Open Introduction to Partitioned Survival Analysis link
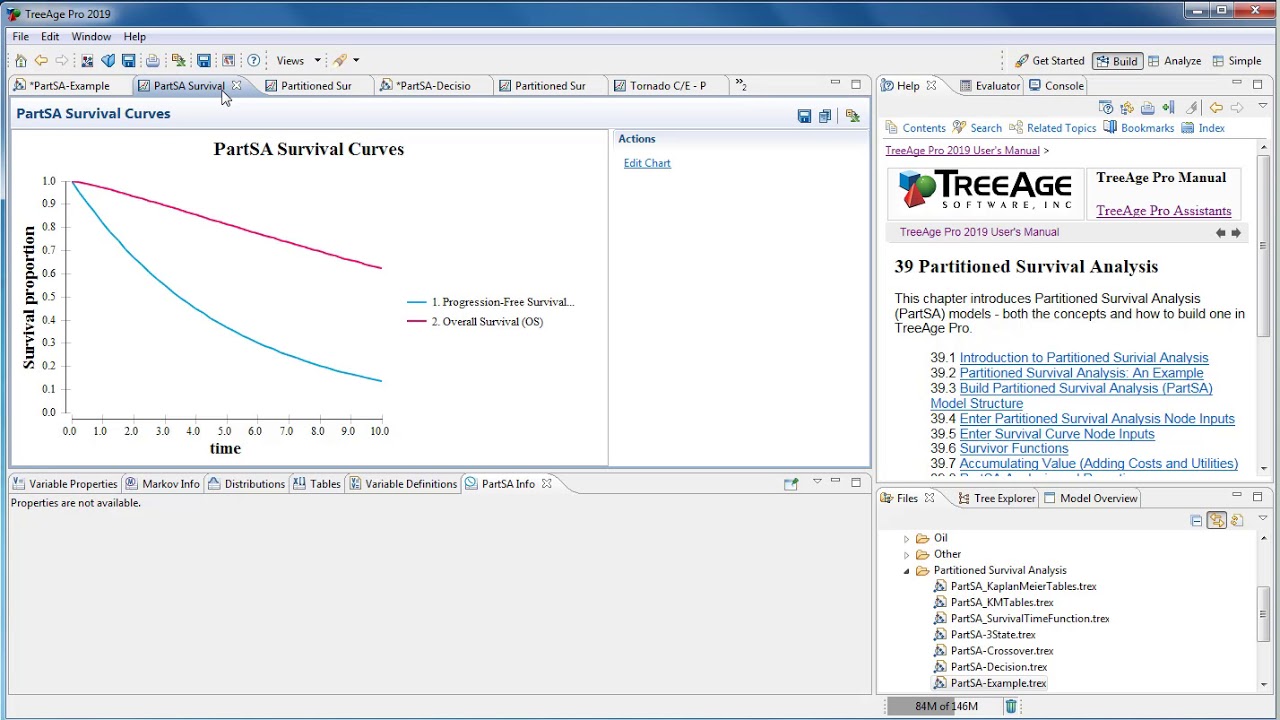Image resolution: width=1280 pixels, height=720 pixels. pyautogui.click(x=1084, y=358)
